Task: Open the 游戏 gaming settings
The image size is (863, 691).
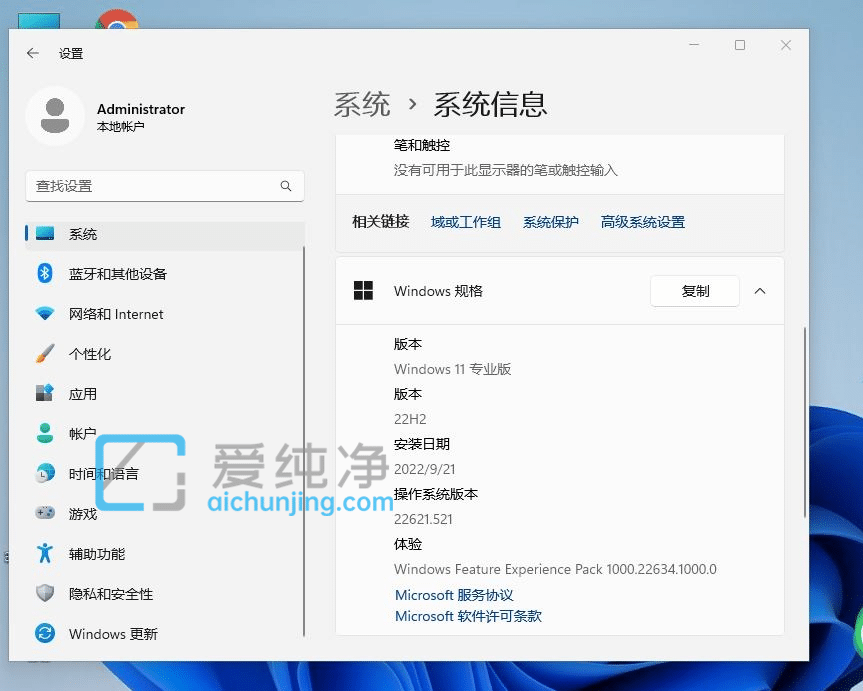Action: (83, 513)
